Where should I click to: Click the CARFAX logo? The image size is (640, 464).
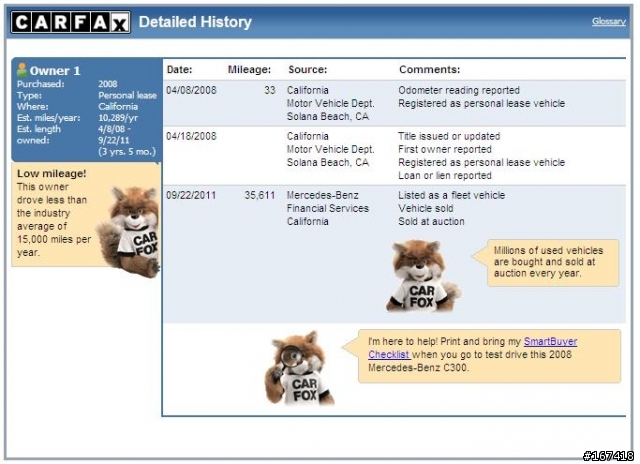click(x=71, y=22)
